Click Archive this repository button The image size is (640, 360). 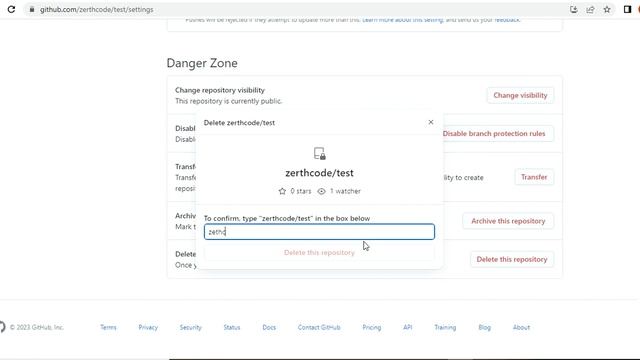(x=508, y=221)
